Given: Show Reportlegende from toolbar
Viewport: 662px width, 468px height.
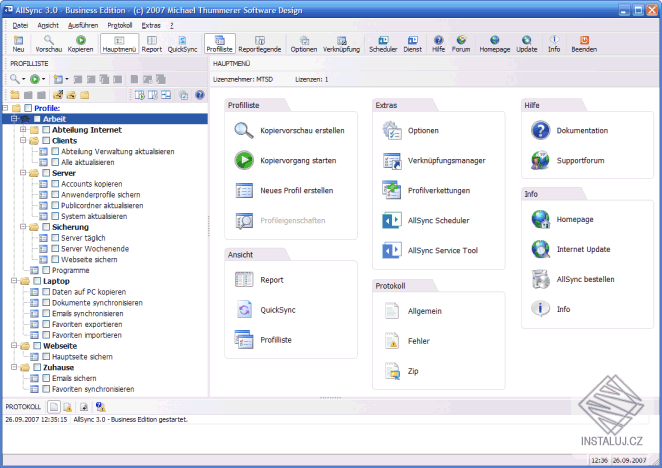Looking at the screenshot, I should [260, 44].
